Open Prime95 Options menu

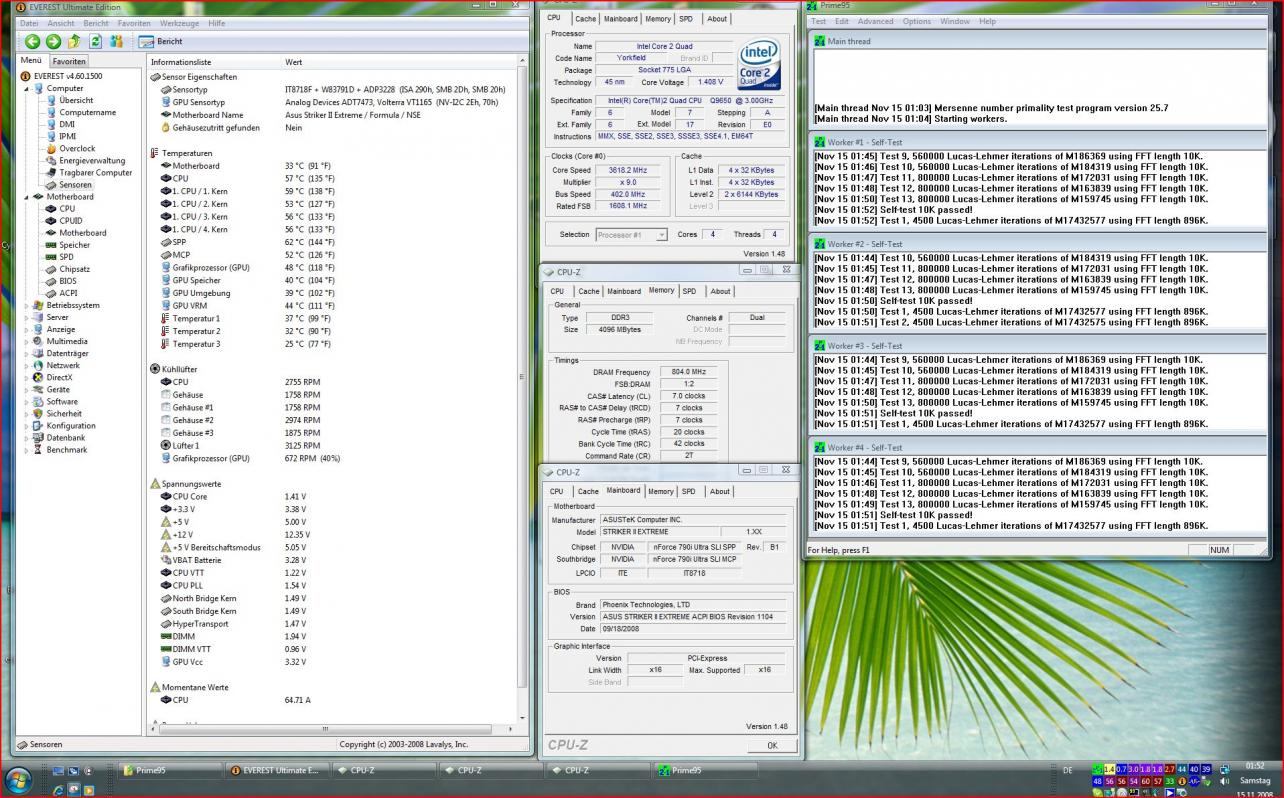916,21
